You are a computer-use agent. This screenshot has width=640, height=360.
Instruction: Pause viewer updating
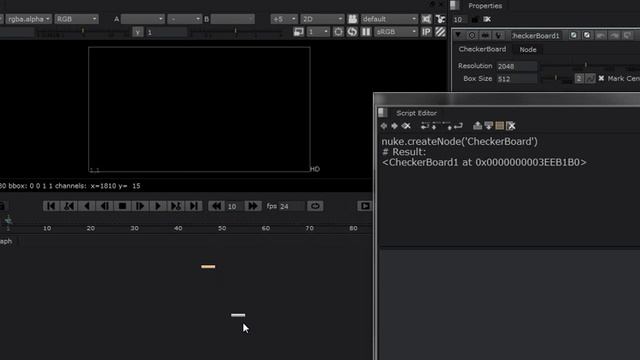366,31
